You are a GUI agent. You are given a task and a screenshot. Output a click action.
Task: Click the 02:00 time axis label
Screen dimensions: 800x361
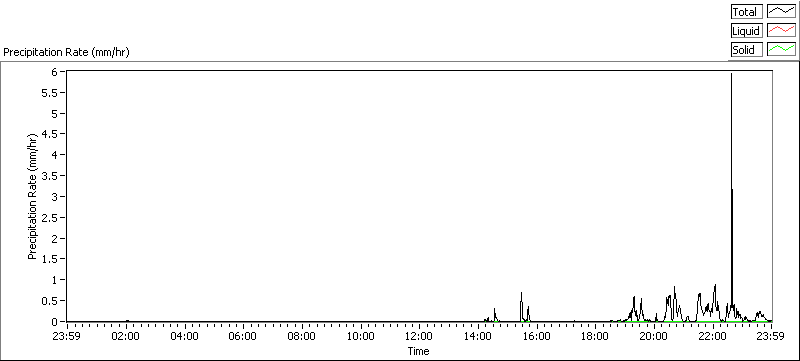point(126,336)
